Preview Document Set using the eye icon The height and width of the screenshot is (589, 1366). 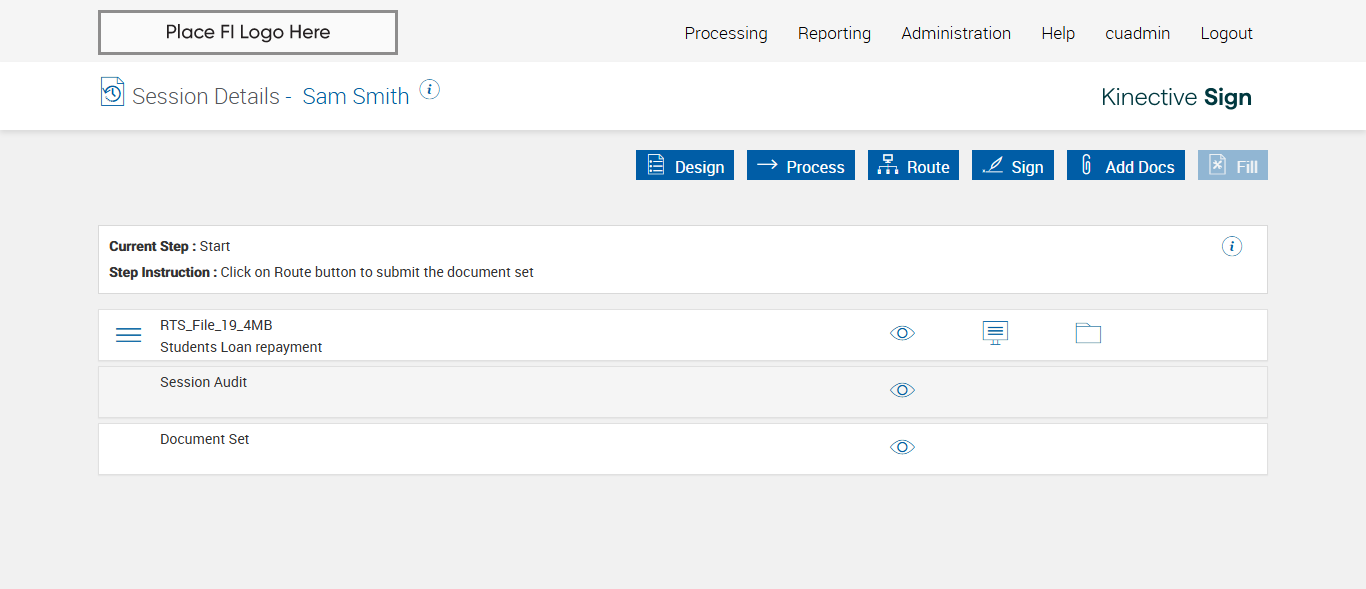[x=902, y=447]
